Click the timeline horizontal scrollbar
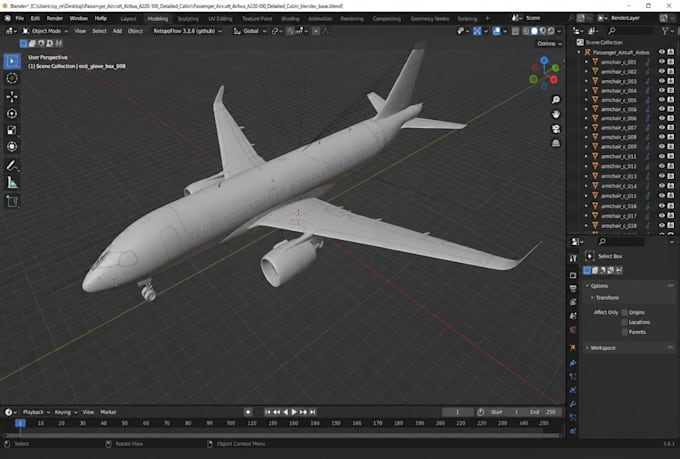Image resolution: width=680 pixels, height=459 pixels. click(282, 435)
